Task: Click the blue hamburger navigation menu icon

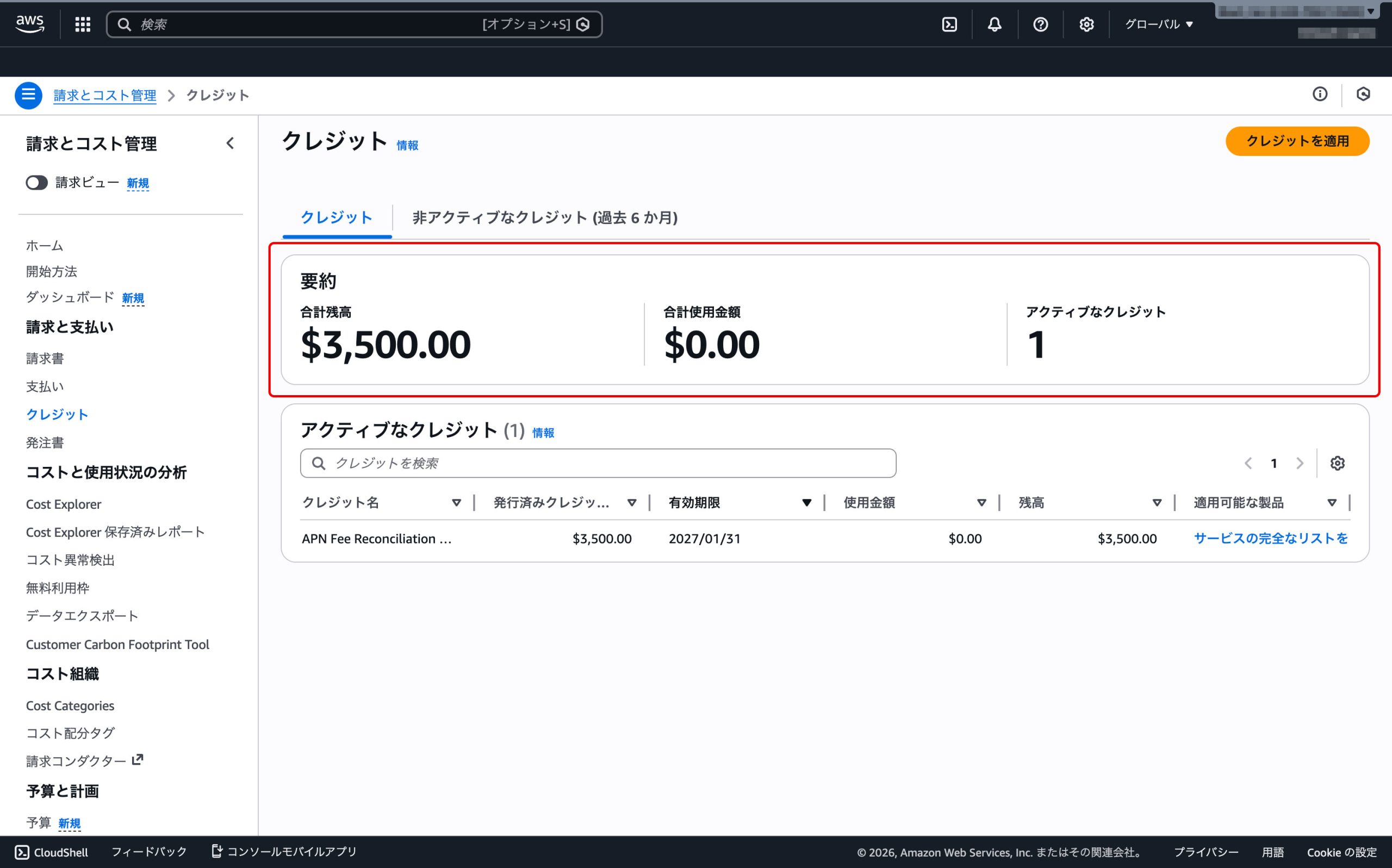Action: (28, 95)
